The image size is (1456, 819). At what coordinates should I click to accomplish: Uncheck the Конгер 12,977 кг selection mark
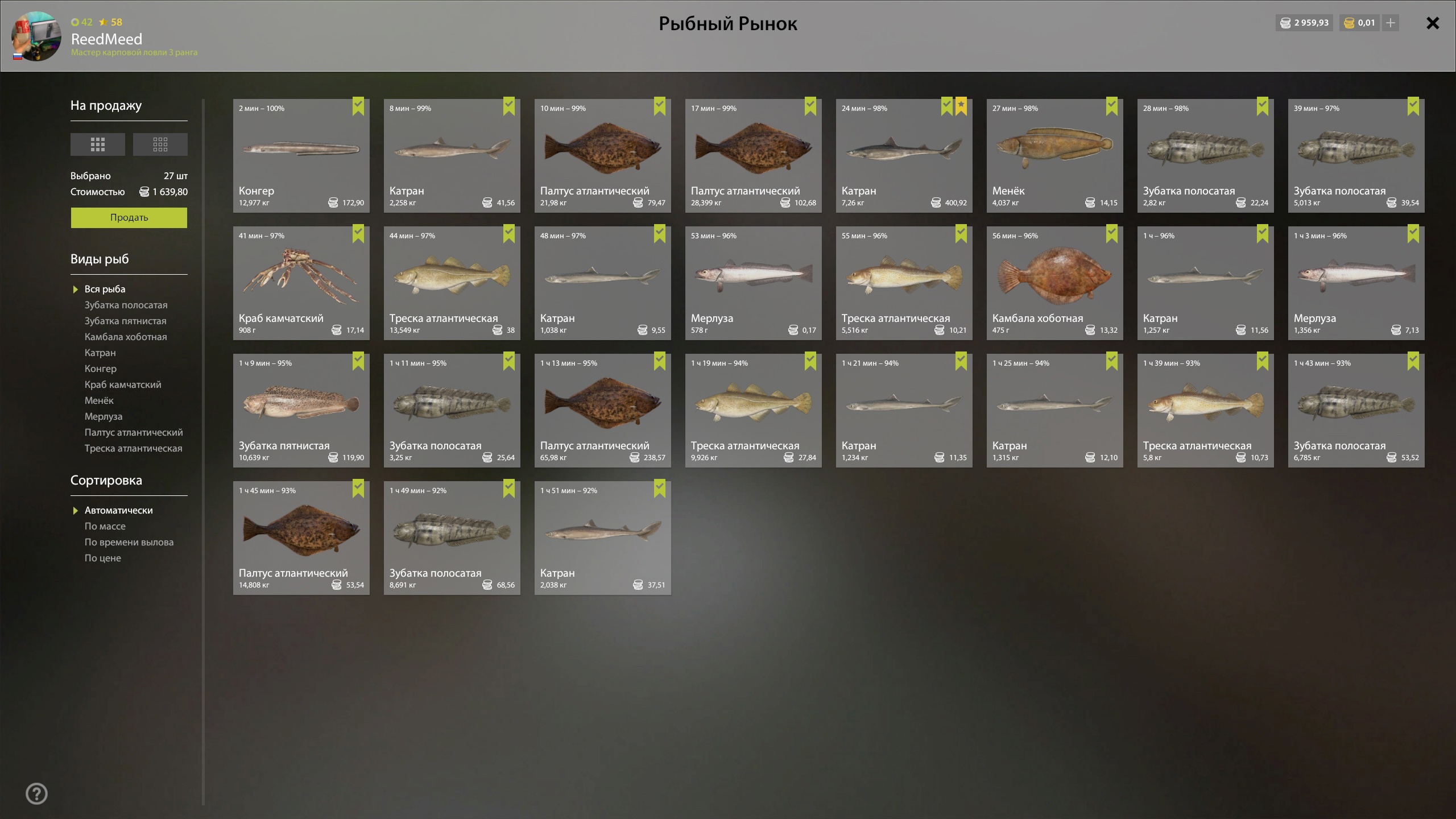click(358, 106)
